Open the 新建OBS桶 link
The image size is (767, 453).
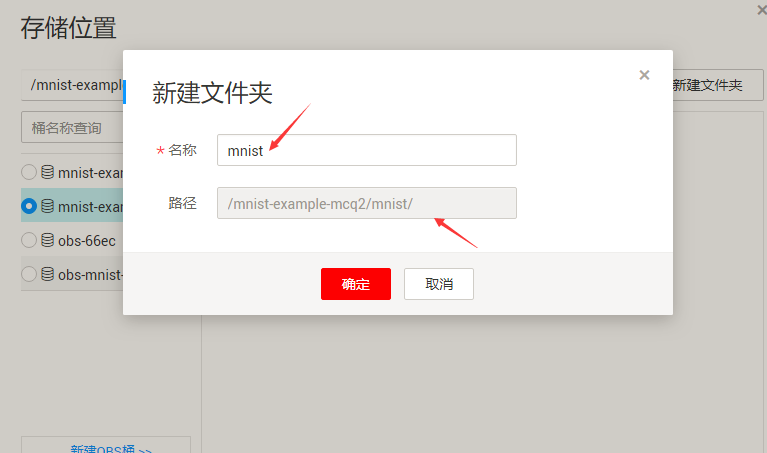pos(111,449)
